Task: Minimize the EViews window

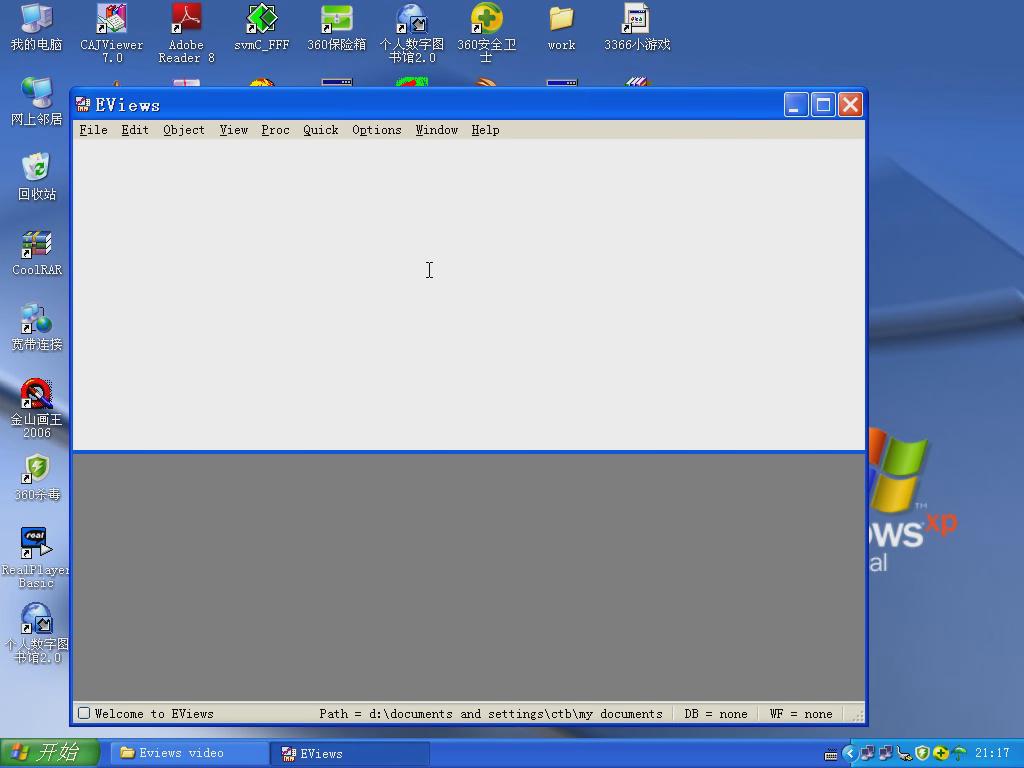Action: coord(795,104)
